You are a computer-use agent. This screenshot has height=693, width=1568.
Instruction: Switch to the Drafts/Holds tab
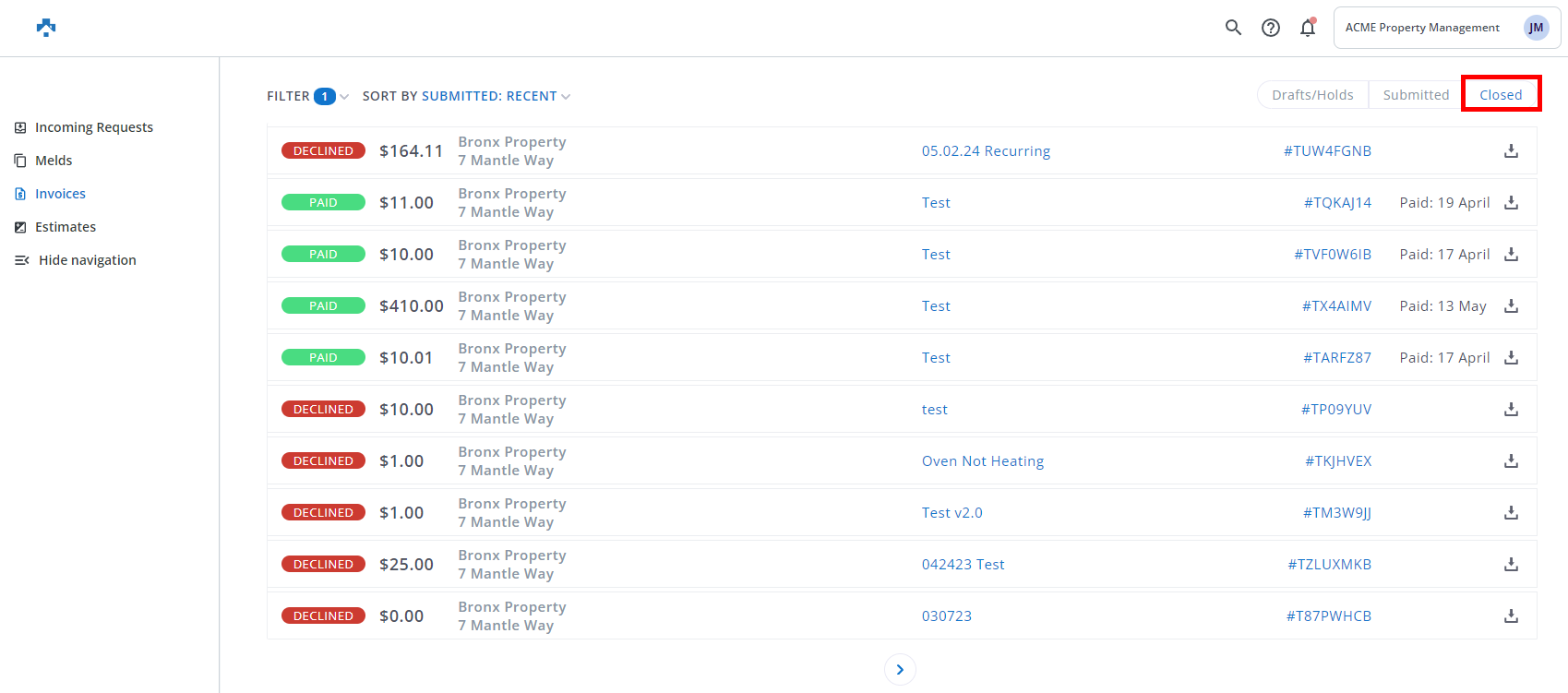(1312, 95)
